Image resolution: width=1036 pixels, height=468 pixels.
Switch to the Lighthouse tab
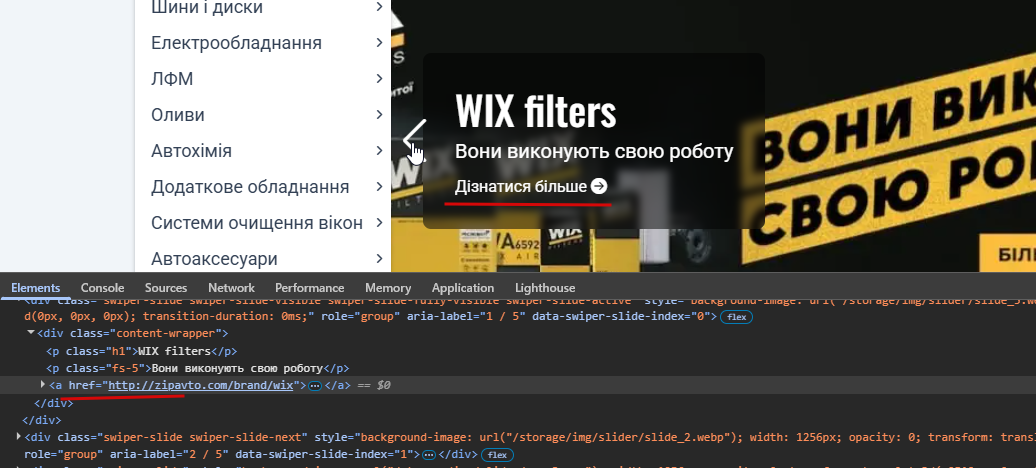point(545,288)
